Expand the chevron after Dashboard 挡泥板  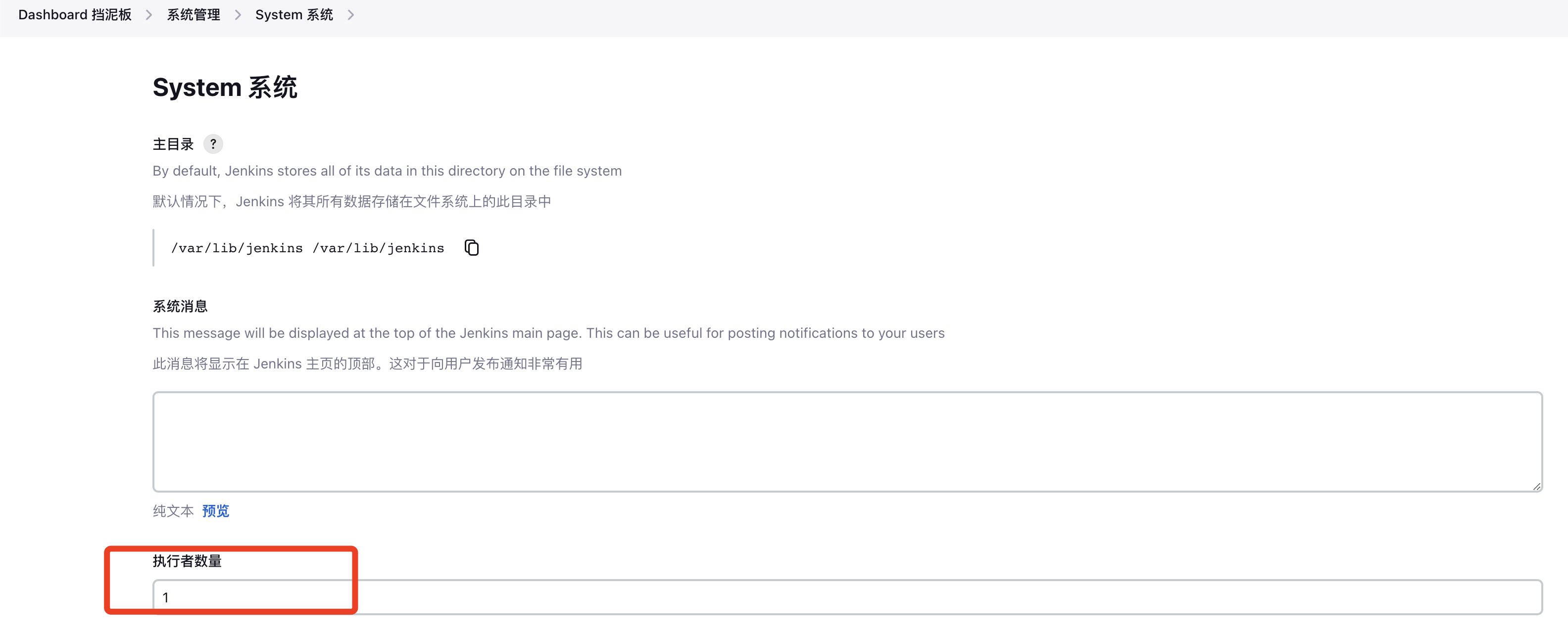(x=149, y=15)
